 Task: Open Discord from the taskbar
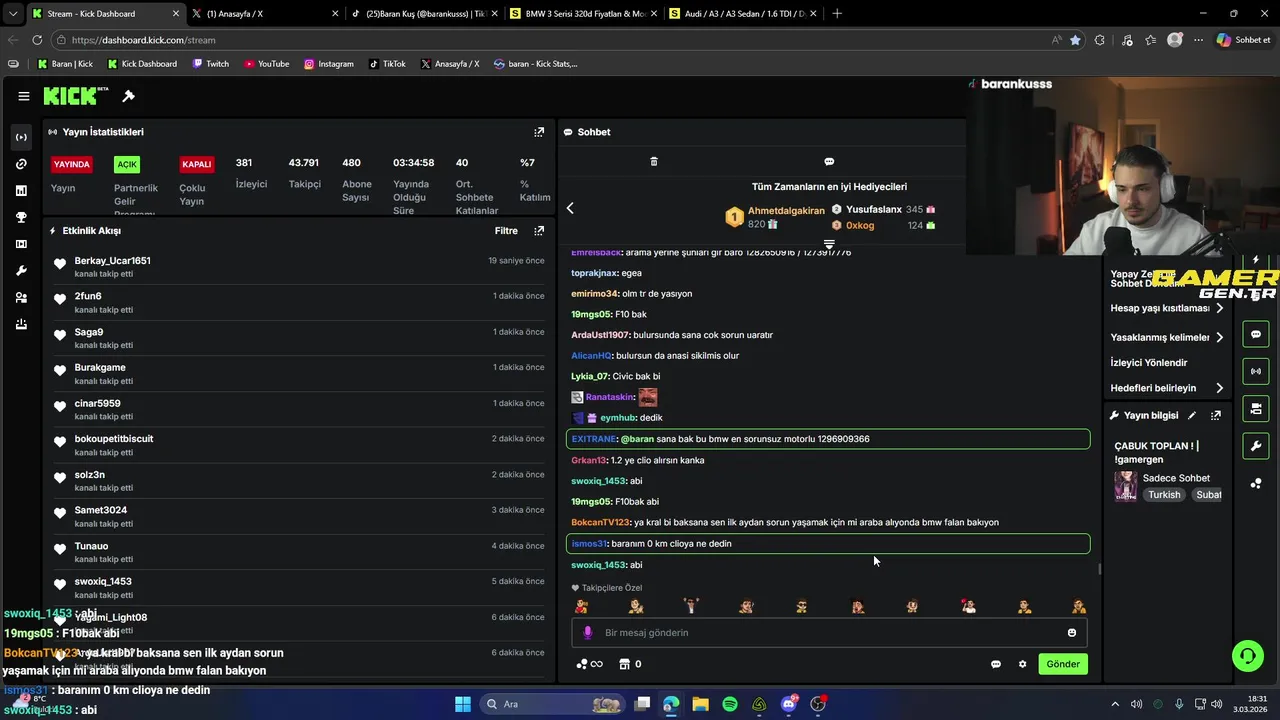point(789,704)
